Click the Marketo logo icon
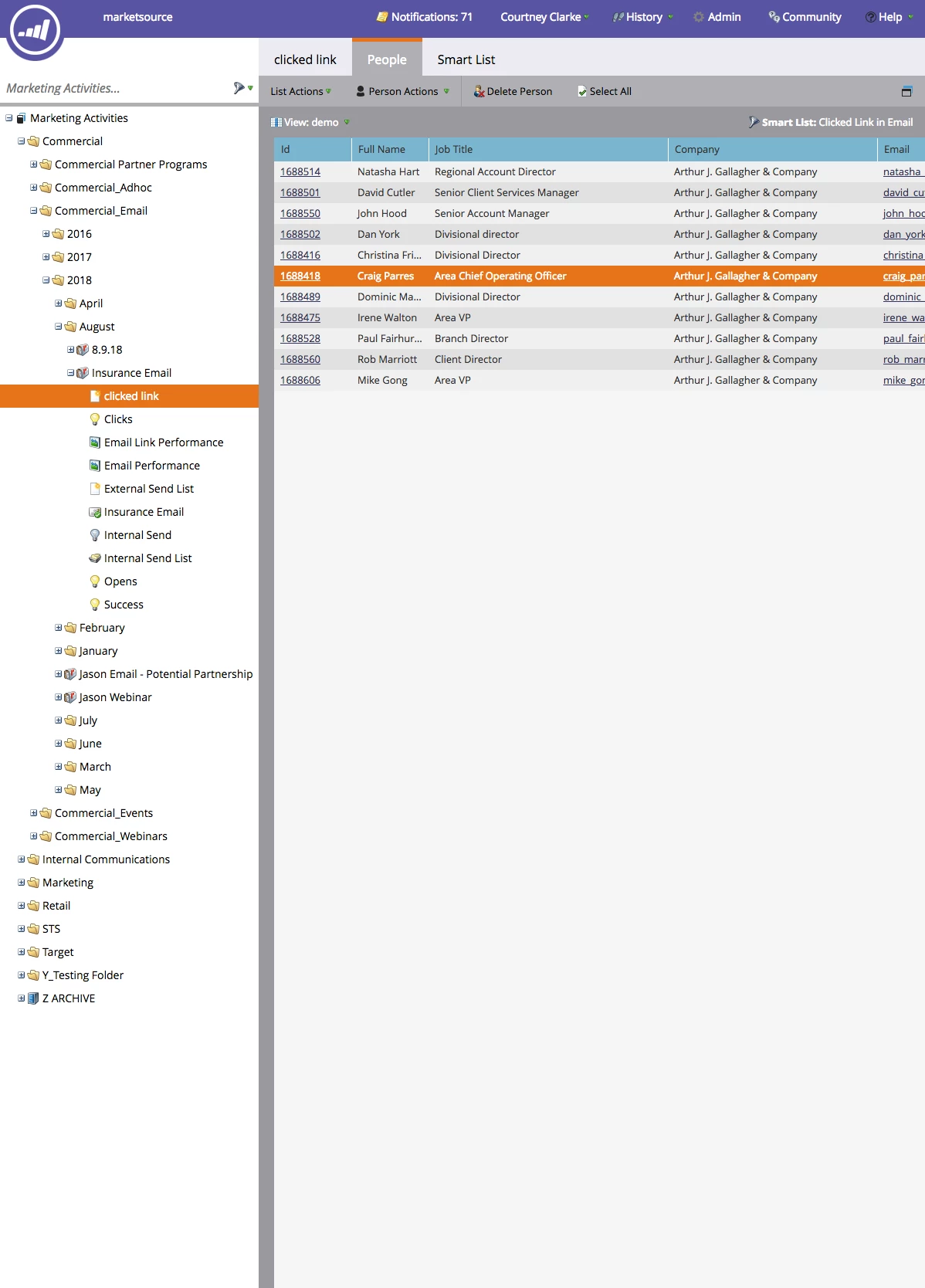The width and height of the screenshot is (925, 1288). click(35, 32)
